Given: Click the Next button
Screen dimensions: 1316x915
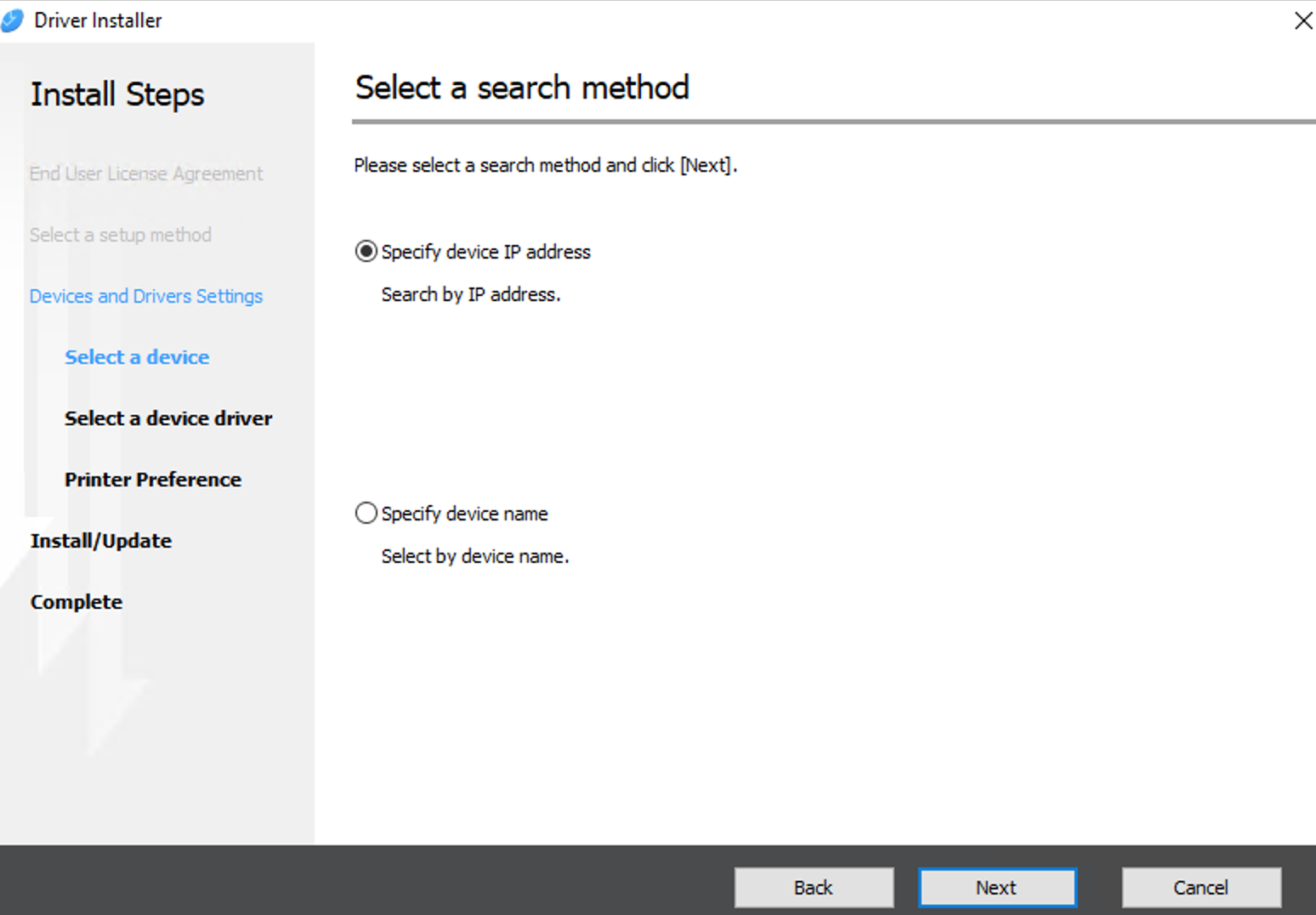Looking at the screenshot, I should [x=997, y=887].
